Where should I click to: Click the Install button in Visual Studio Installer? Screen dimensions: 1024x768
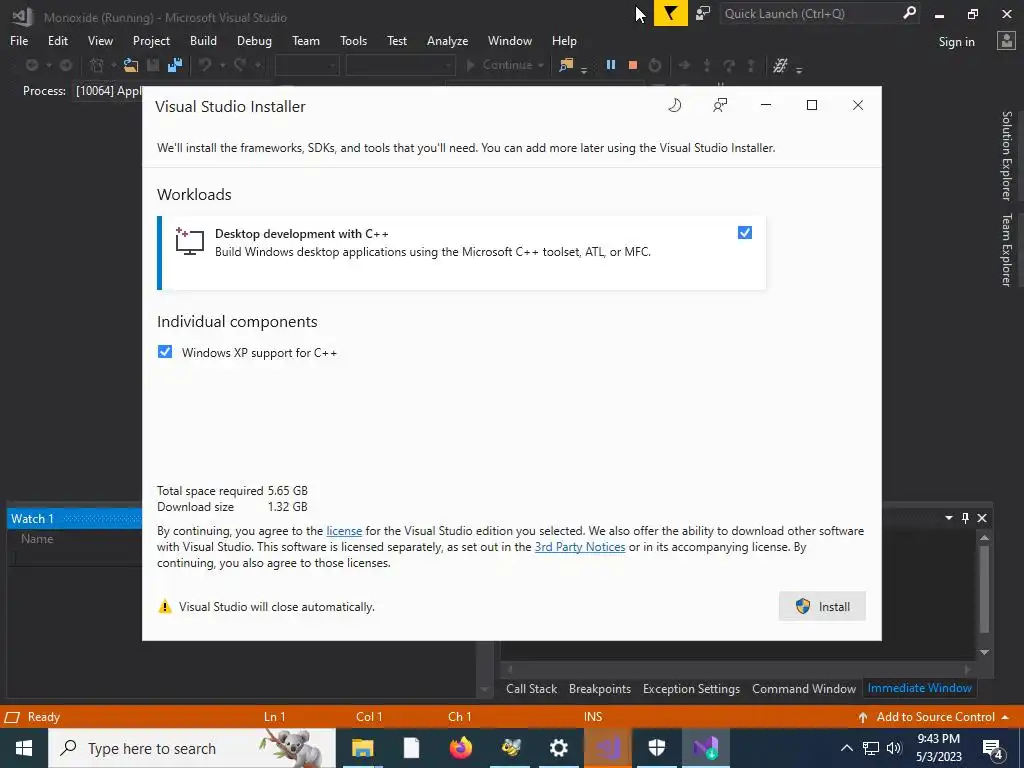[x=822, y=607]
